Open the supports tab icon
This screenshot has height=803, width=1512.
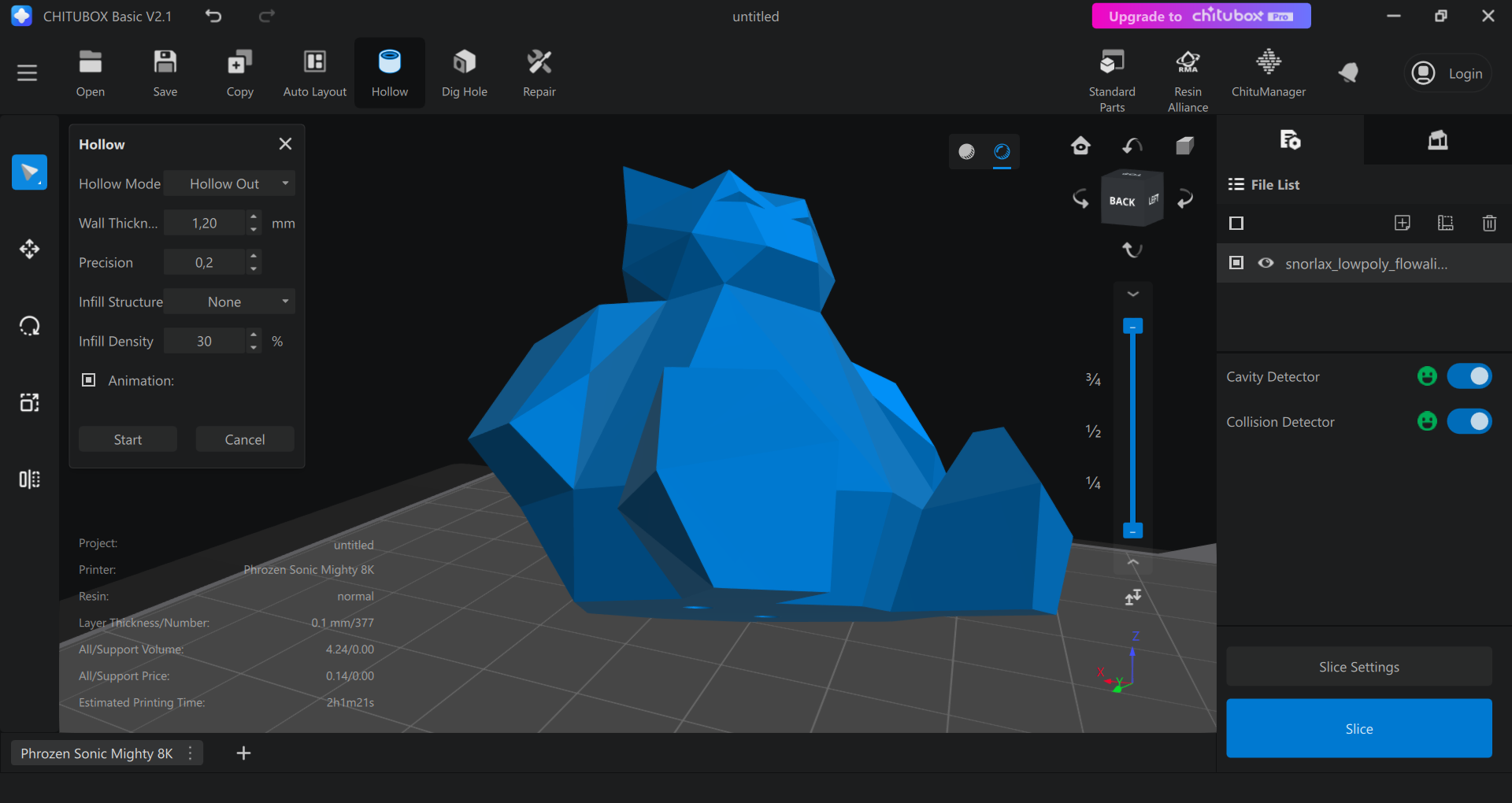pyautogui.click(x=1438, y=140)
